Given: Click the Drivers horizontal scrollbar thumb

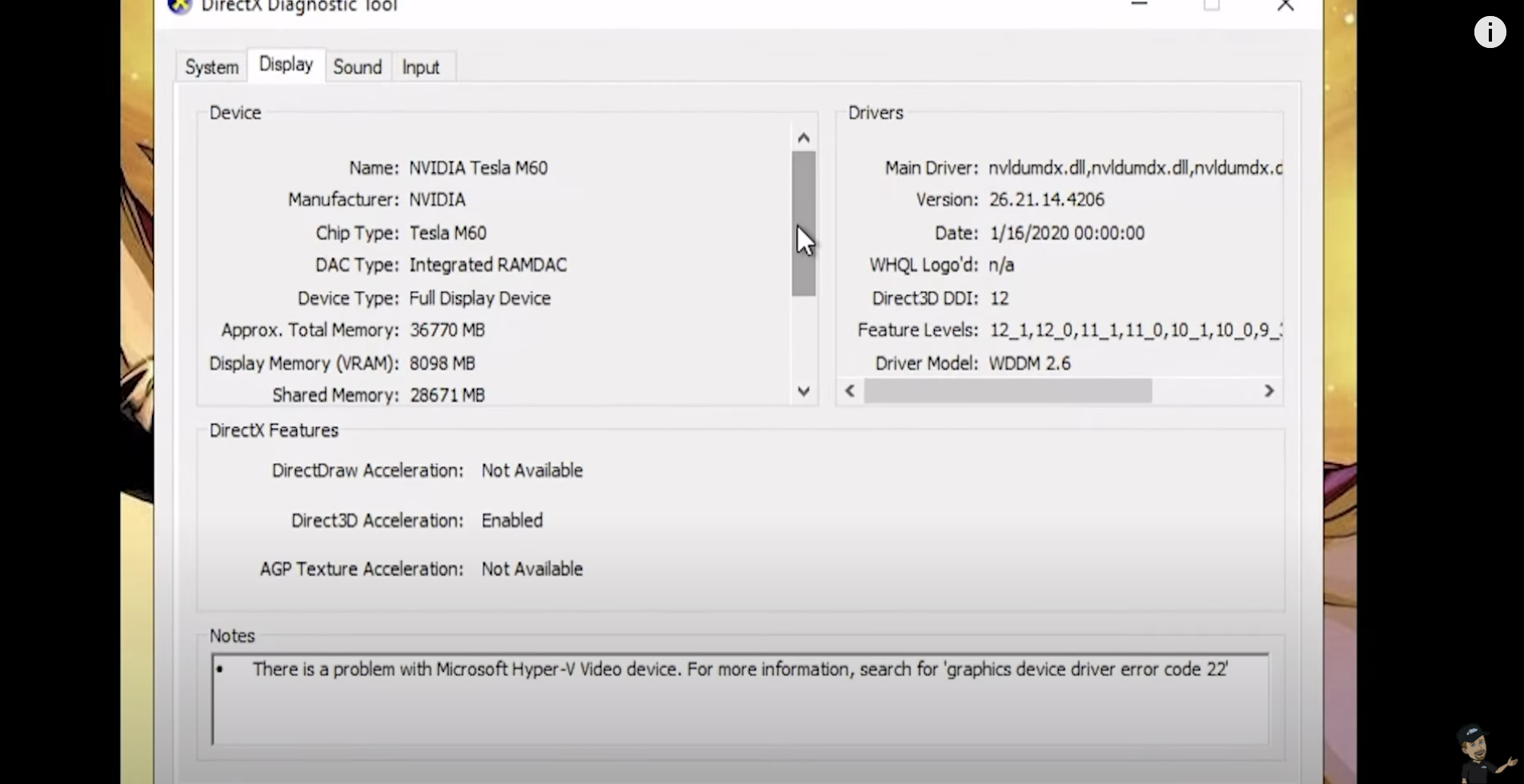Looking at the screenshot, I should click(x=1007, y=391).
